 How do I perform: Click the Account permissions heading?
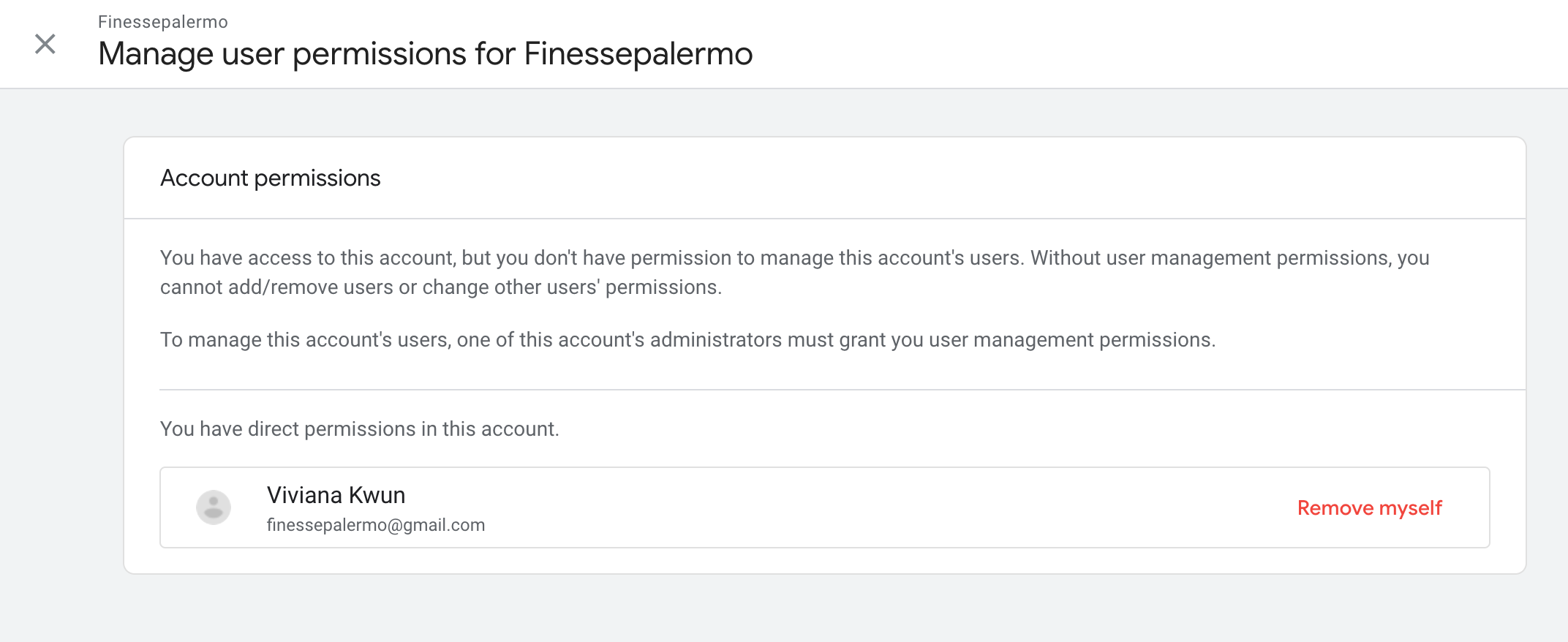point(271,178)
